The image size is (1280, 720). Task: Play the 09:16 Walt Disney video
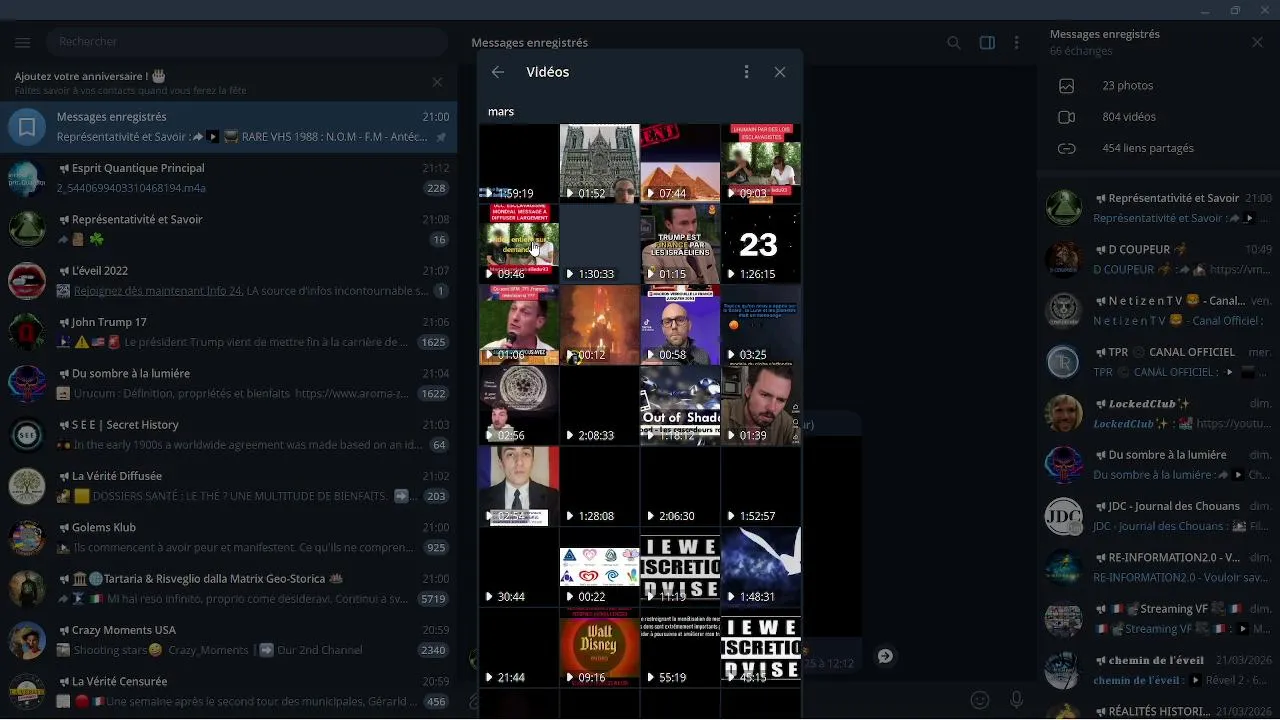(x=599, y=648)
